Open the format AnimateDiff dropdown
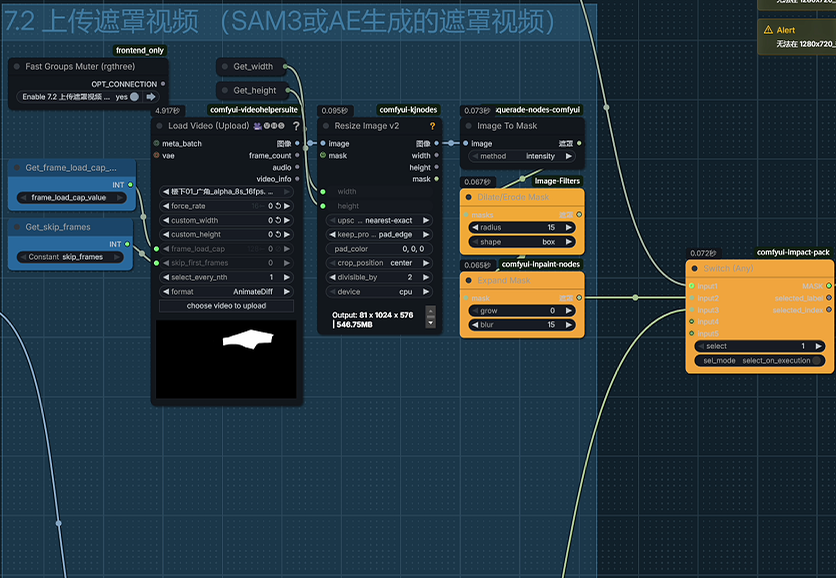This screenshot has width=836, height=578. coord(227,291)
